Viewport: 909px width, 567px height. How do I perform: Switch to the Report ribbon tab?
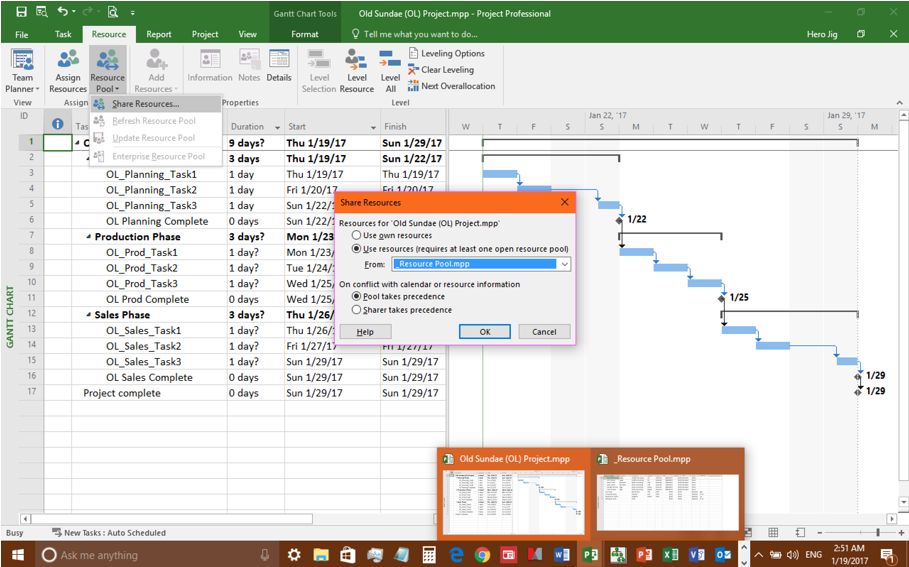[158, 34]
